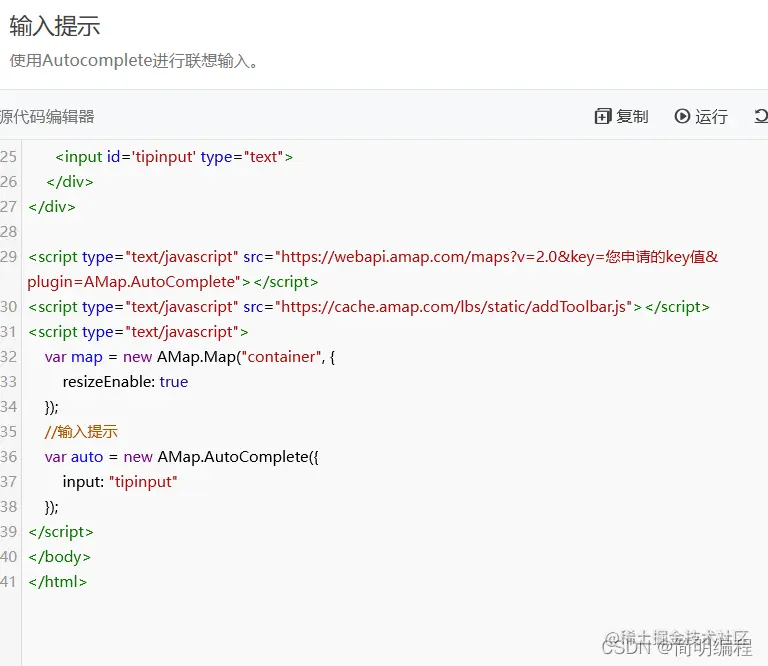The width and height of the screenshot is (768, 666).
Task: Click the closing </html> tag
Action: click(x=58, y=582)
